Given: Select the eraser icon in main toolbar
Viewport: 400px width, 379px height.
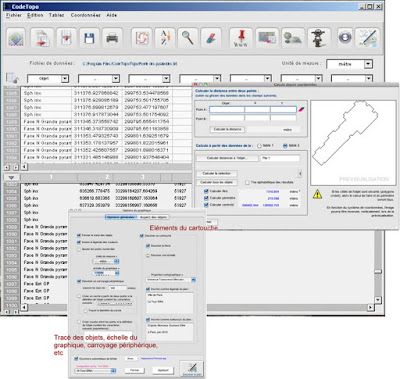Looking at the screenshot, I should coord(211,38).
